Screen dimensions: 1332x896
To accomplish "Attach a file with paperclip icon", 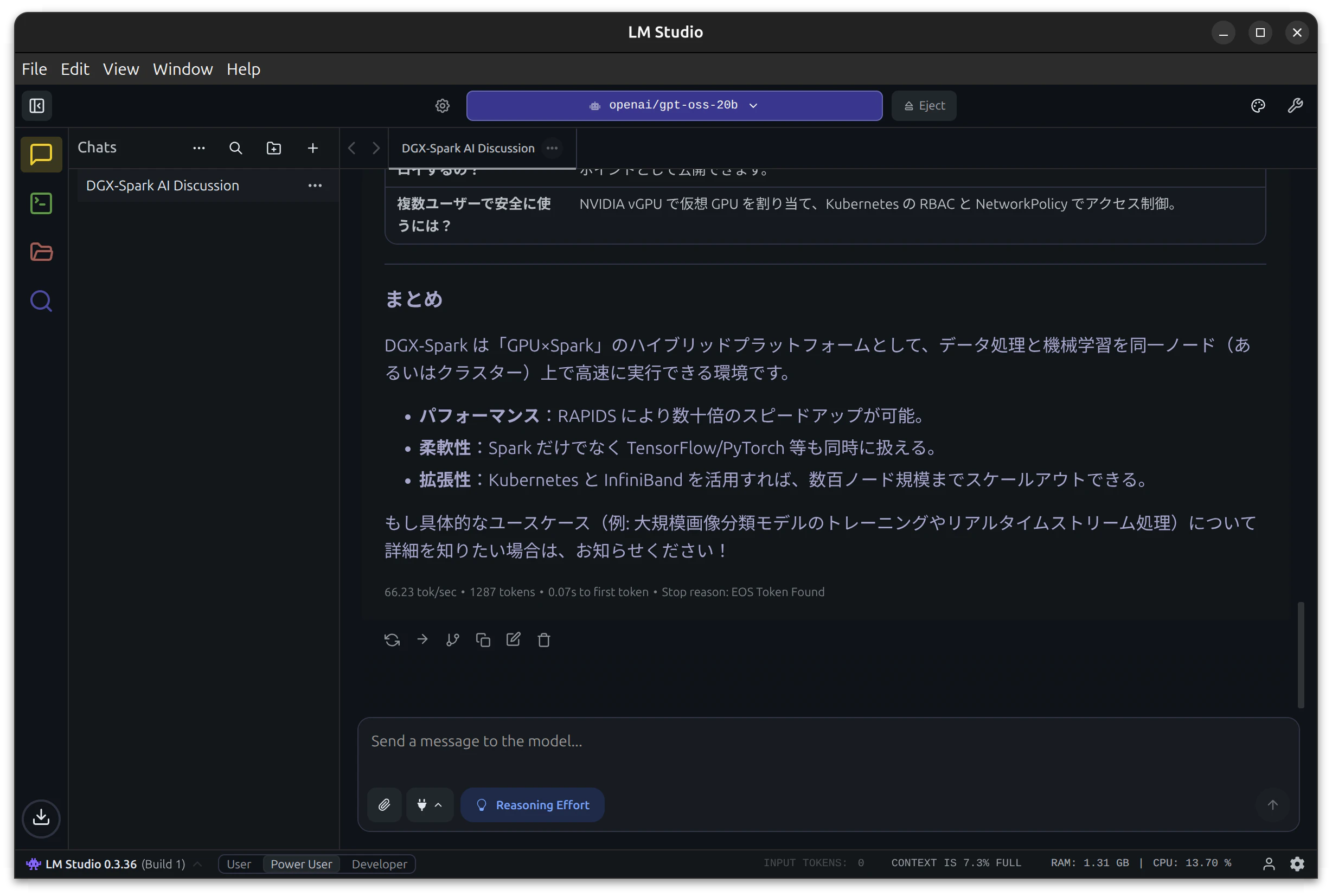I will [384, 804].
